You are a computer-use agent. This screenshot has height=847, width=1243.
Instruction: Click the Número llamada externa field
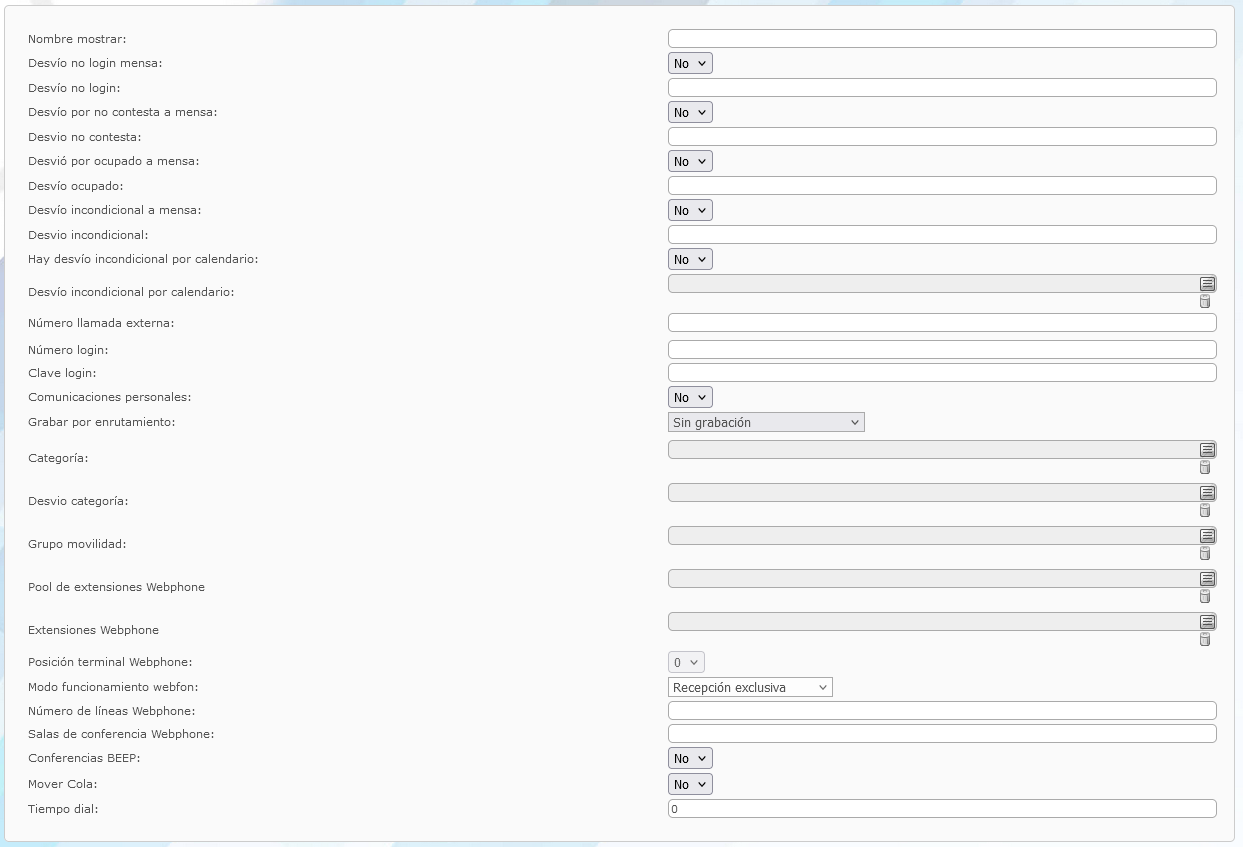(x=942, y=323)
